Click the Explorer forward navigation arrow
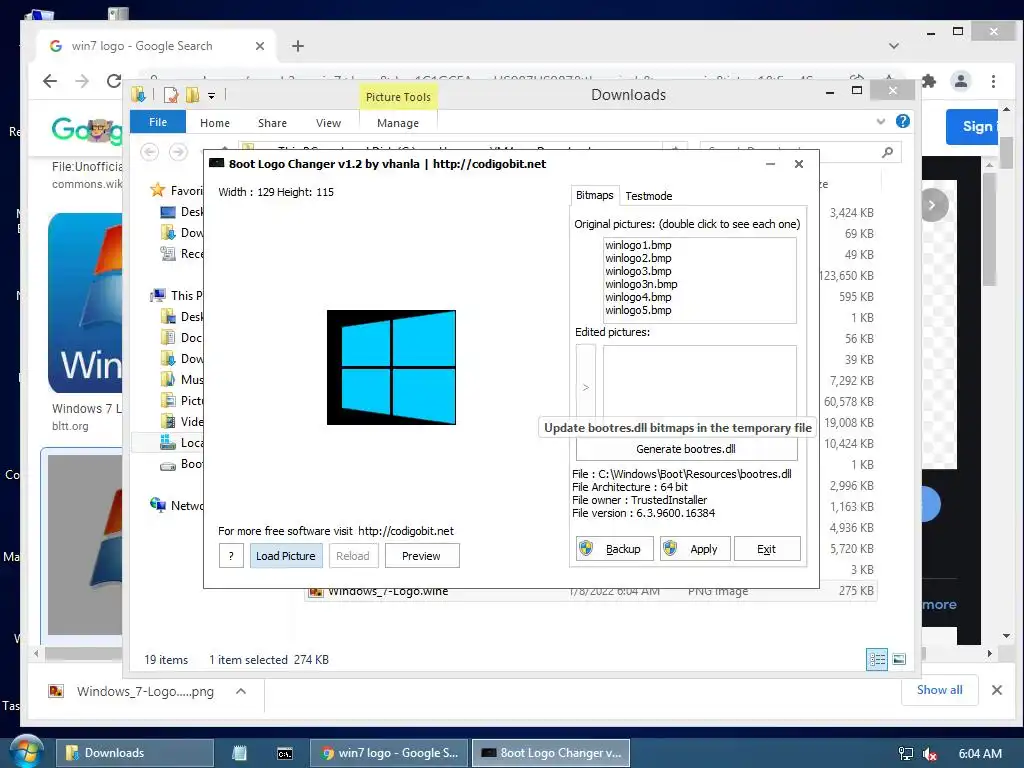1024x768 pixels. pyautogui.click(x=178, y=152)
